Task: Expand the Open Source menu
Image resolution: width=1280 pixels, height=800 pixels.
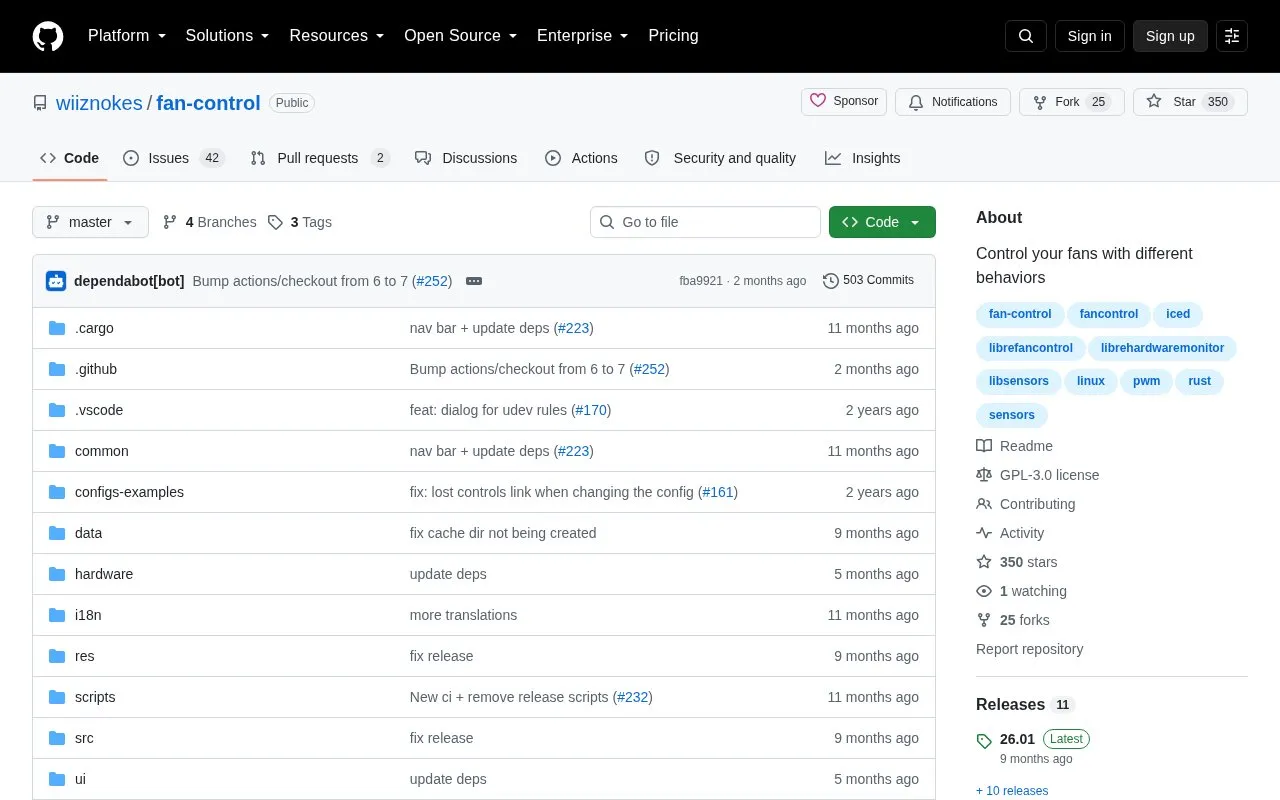Action: coord(461,36)
